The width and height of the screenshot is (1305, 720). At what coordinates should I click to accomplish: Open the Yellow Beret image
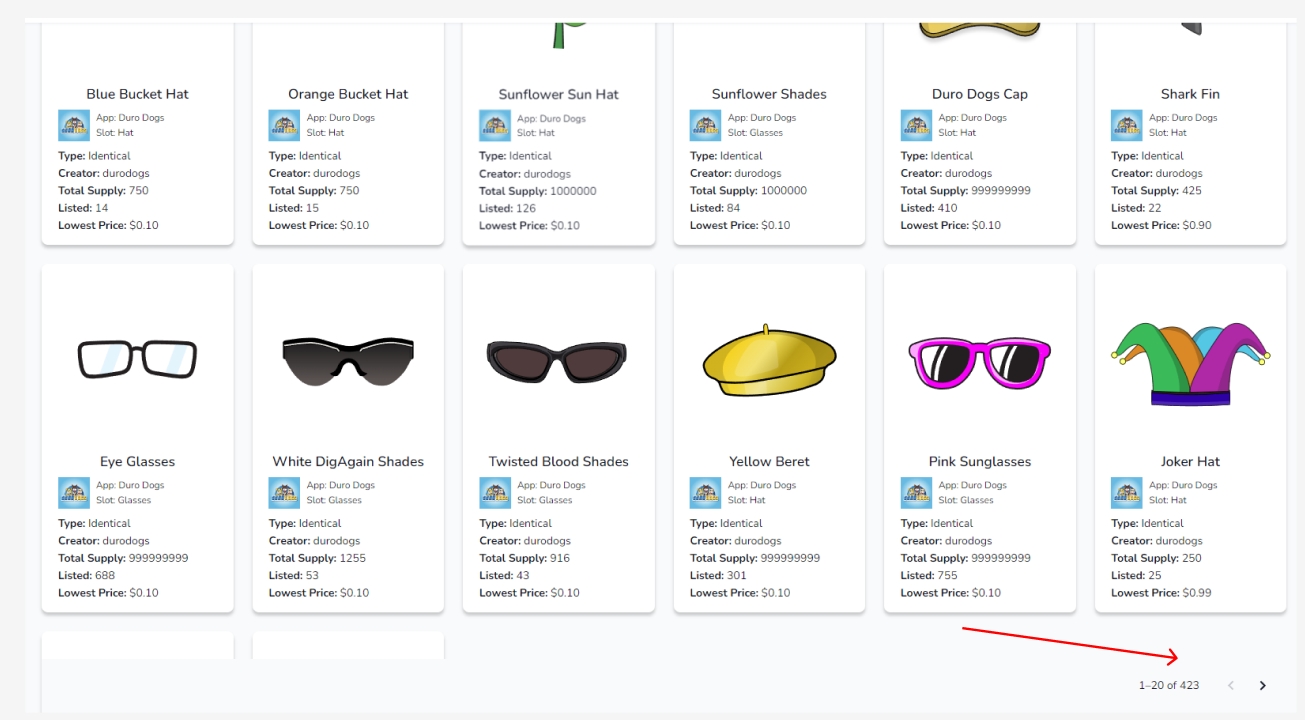coord(769,358)
